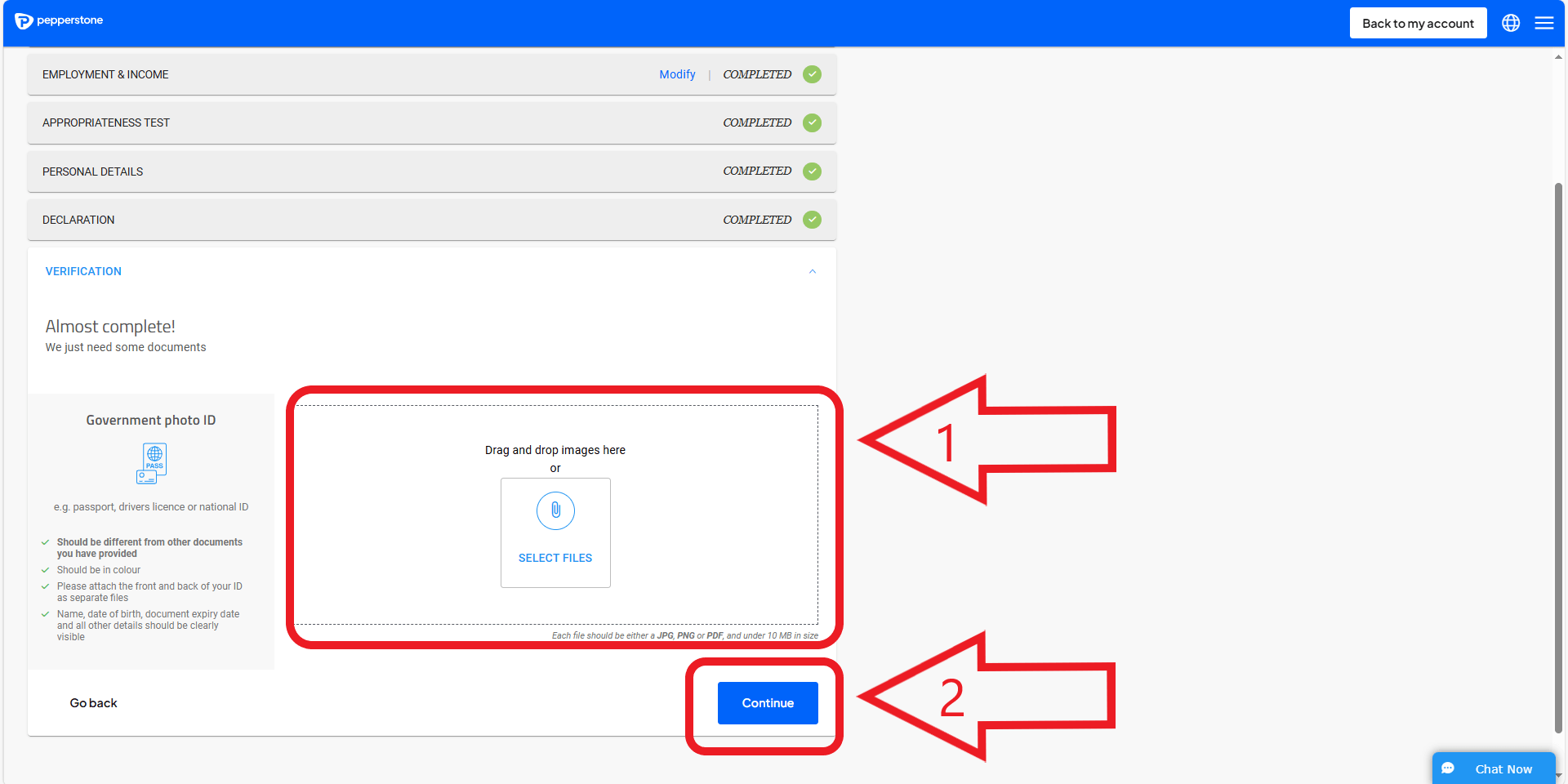This screenshot has width=1568, height=784.
Task: Click Go back
Action: 93,703
